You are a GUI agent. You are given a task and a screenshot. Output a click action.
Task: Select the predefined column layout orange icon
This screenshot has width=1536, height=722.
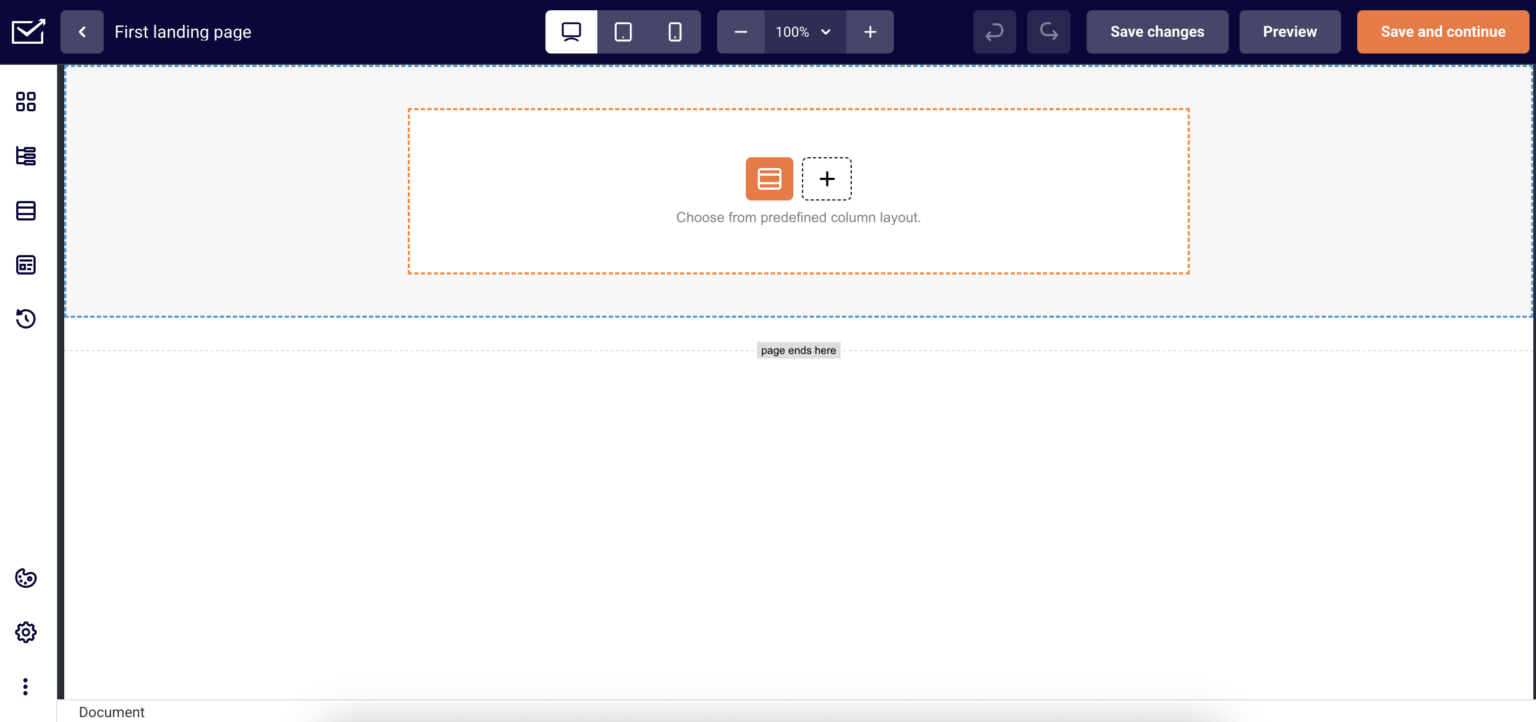pyautogui.click(x=769, y=178)
